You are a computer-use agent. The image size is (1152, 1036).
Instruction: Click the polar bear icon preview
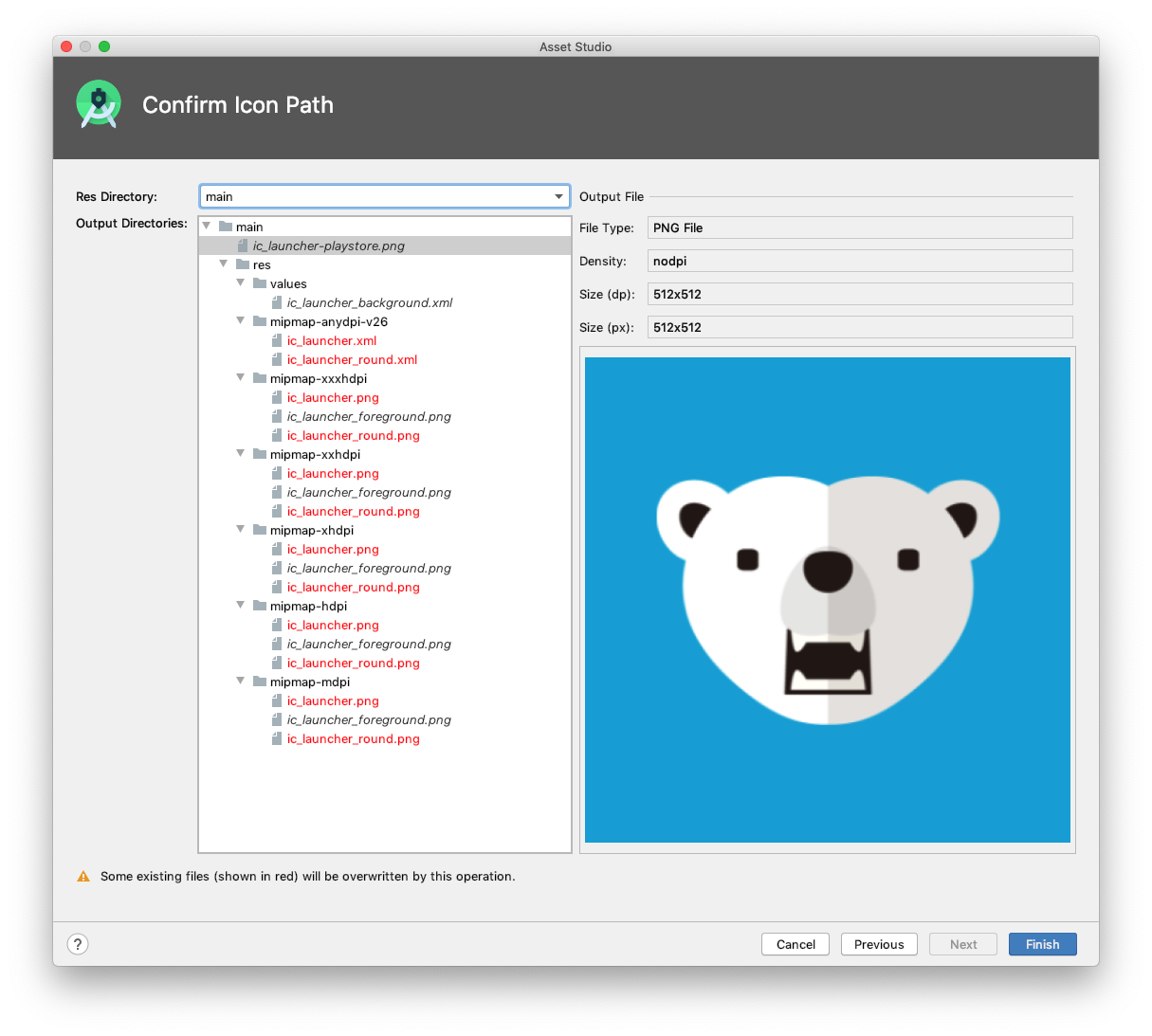[x=827, y=599]
